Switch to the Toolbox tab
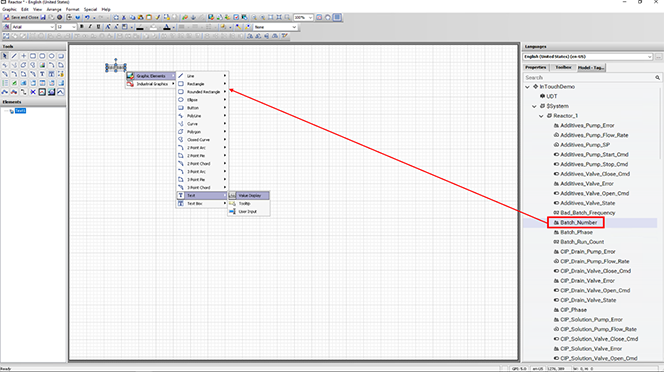This screenshot has width=664, height=372. point(563,67)
